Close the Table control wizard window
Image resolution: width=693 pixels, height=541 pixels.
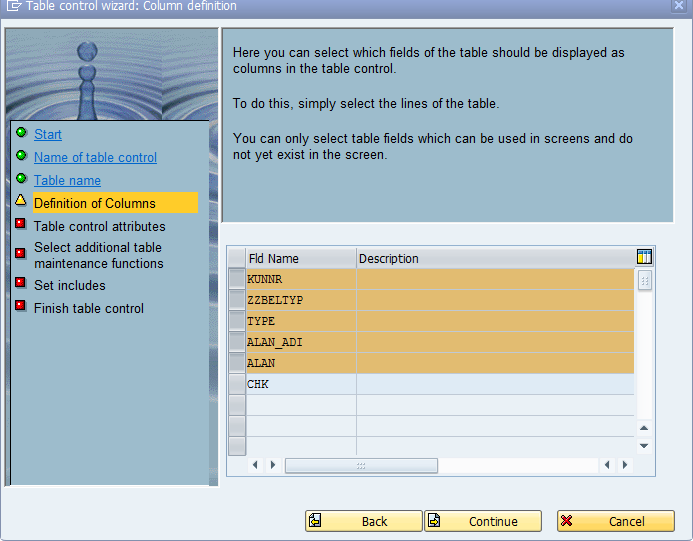[x=679, y=6]
